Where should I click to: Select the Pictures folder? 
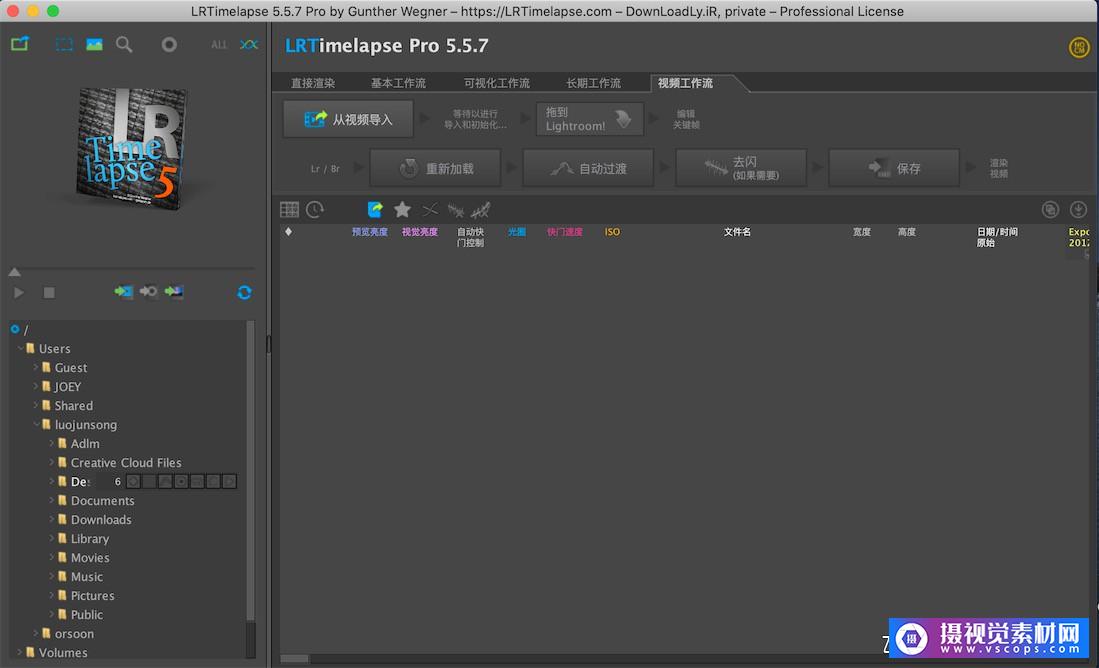point(93,596)
